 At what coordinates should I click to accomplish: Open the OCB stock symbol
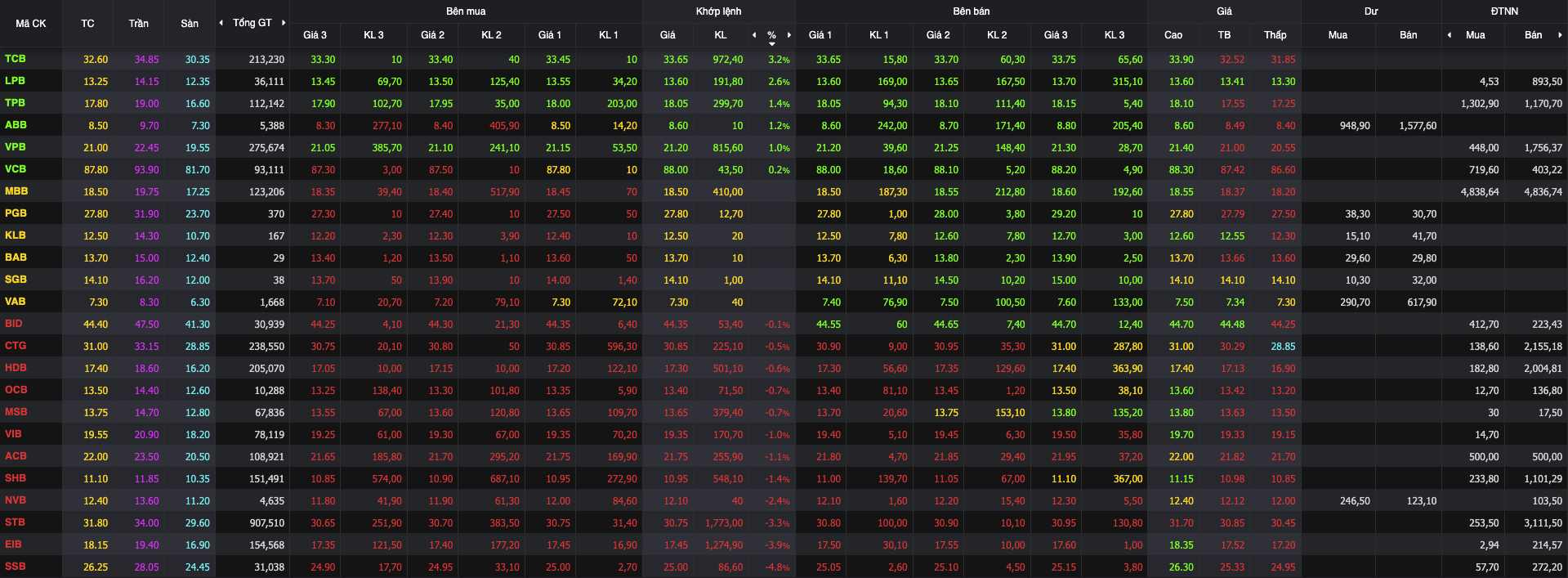pyautogui.click(x=16, y=390)
